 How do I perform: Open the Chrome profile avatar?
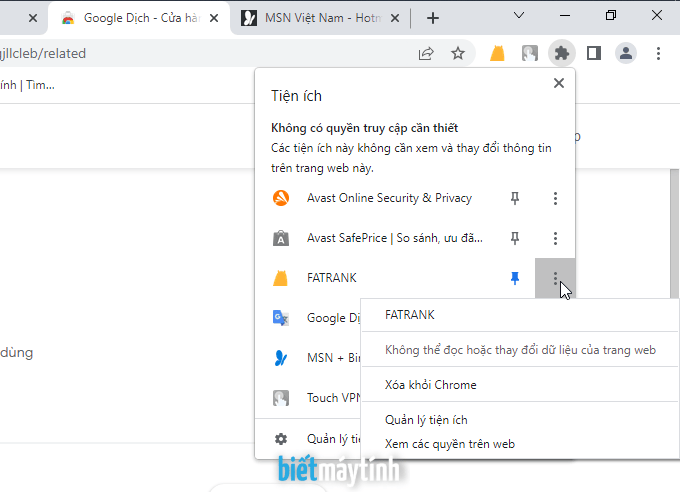tap(626, 53)
